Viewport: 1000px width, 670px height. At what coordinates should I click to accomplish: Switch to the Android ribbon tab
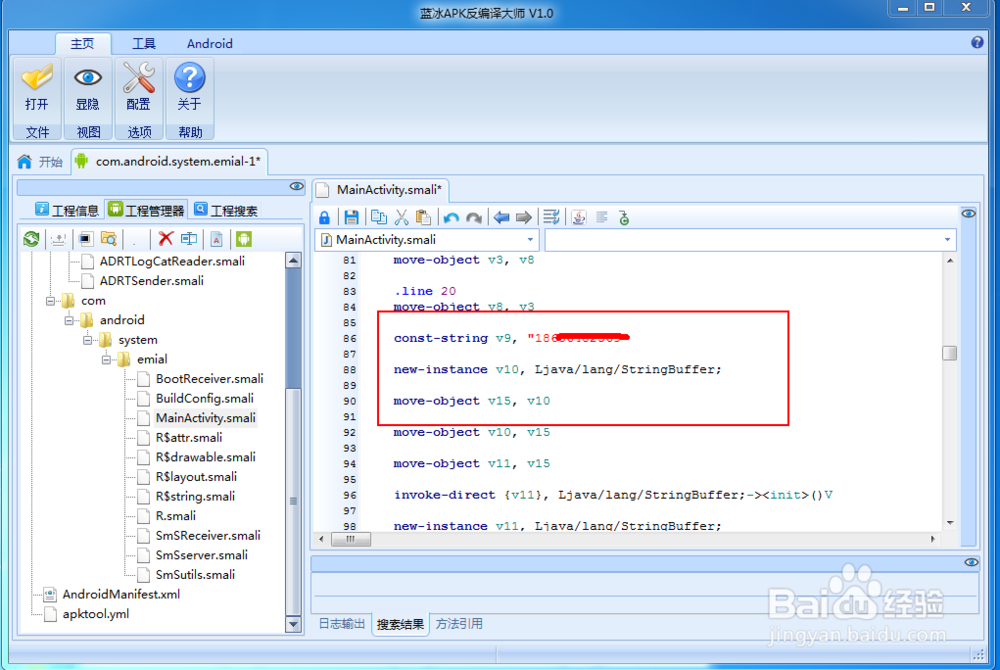coord(210,43)
